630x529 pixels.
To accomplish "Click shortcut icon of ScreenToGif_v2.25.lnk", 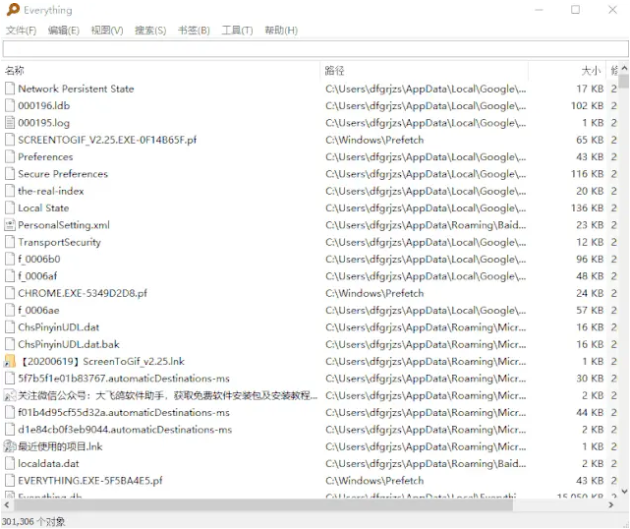I will tap(10, 362).
